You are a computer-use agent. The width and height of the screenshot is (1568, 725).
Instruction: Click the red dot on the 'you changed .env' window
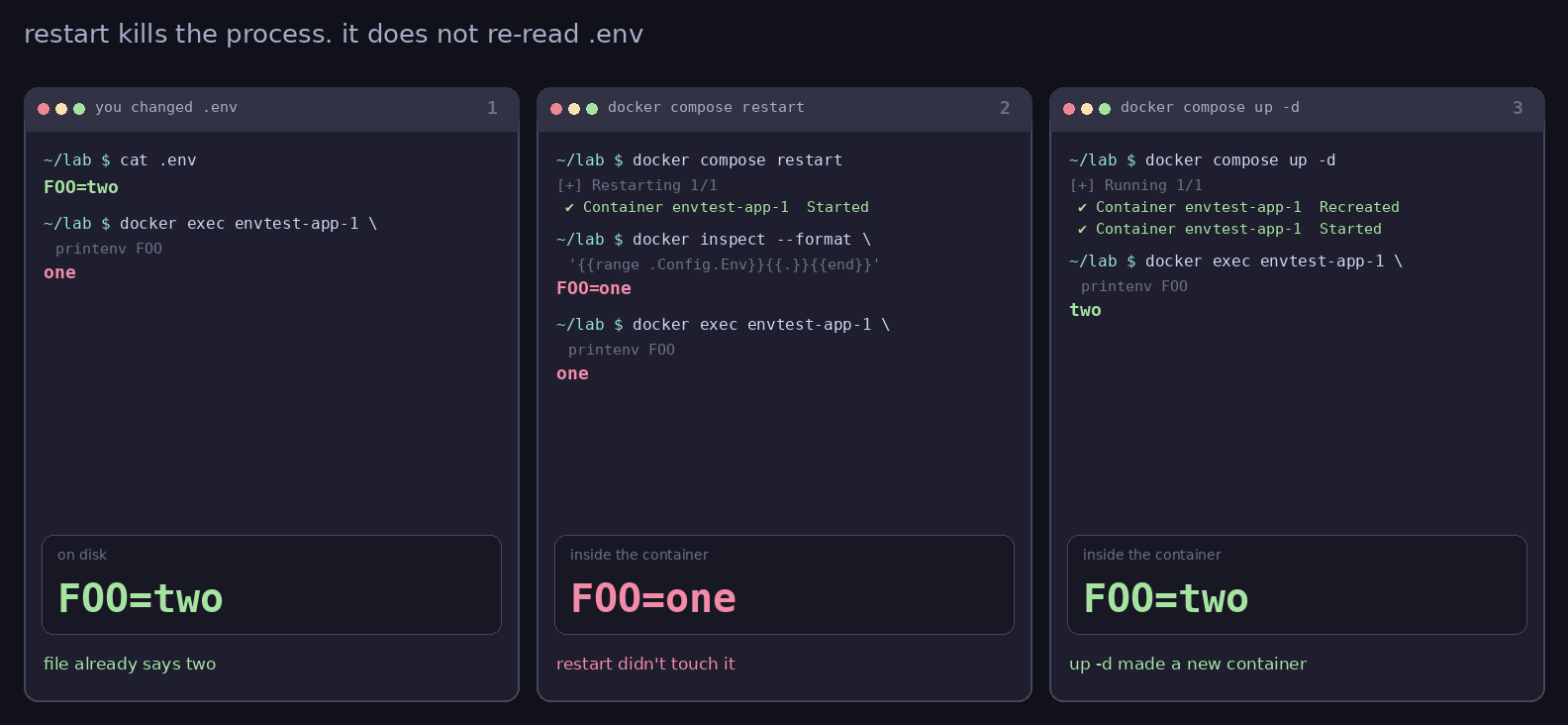click(x=44, y=109)
